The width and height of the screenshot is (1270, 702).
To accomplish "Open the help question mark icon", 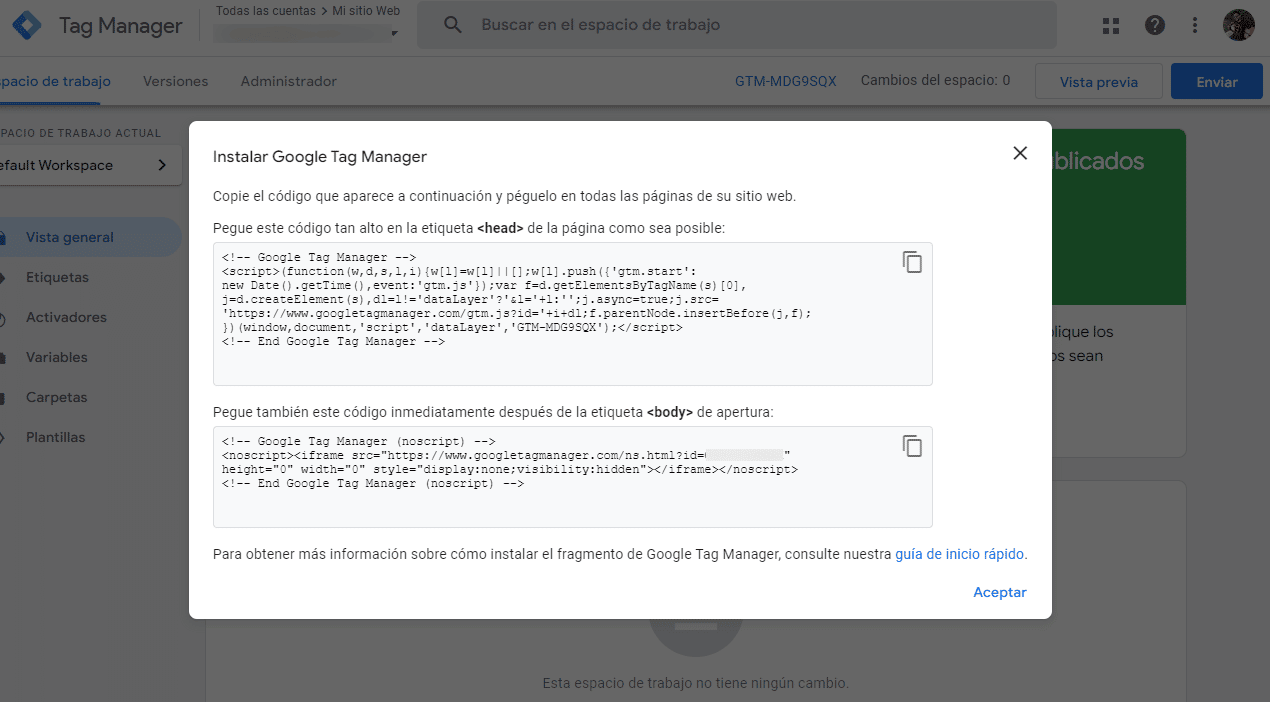I will pos(1155,25).
